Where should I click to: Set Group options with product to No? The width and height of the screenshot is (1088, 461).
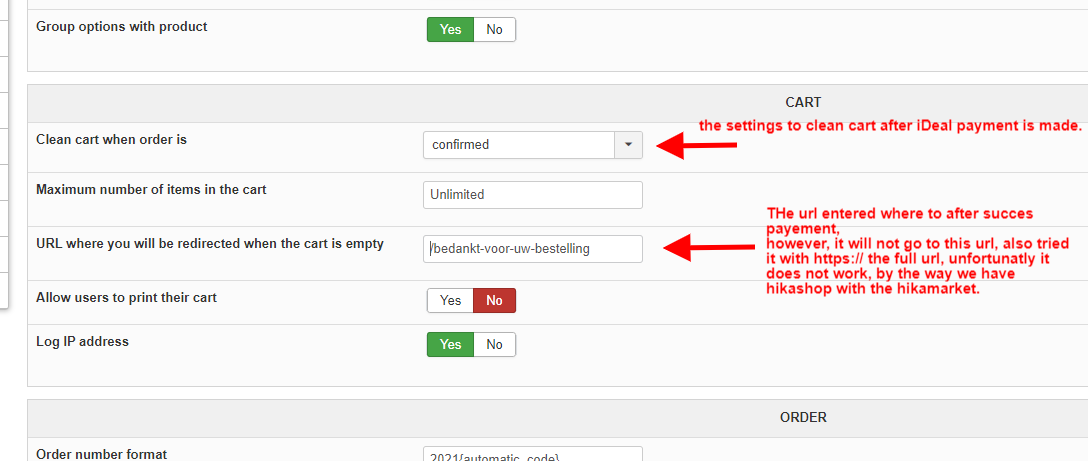click(x=494, y=30)
